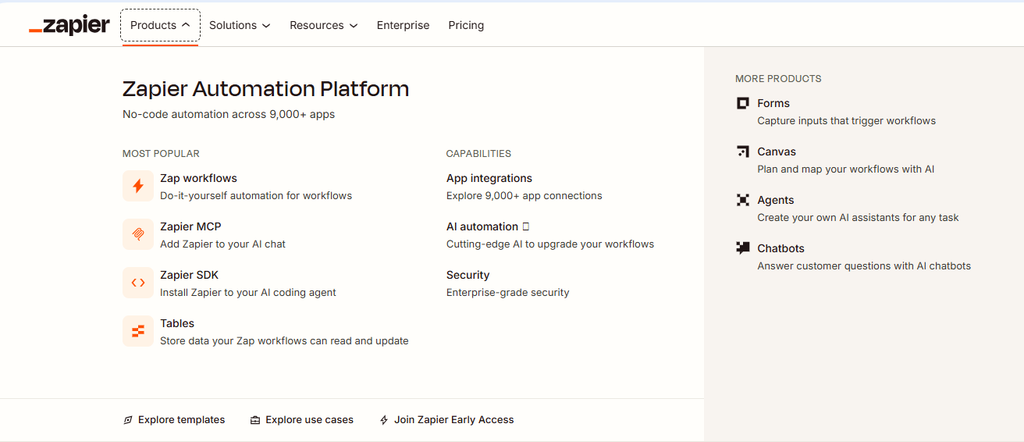Open App integrations
Screen dimensions: 1024x442
(x=489, y=178)
